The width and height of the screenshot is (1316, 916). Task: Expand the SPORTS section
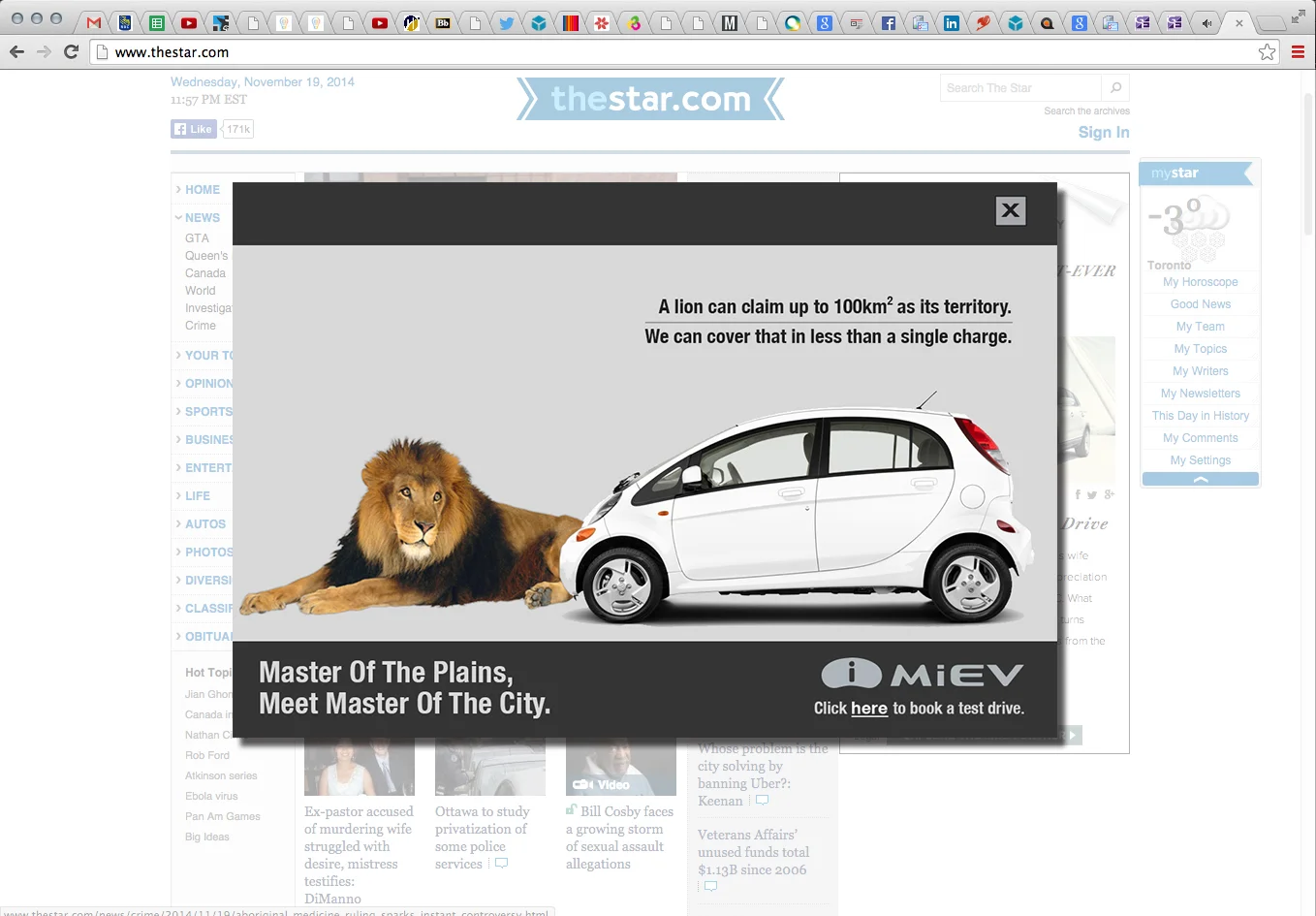[x=204, y=412]
